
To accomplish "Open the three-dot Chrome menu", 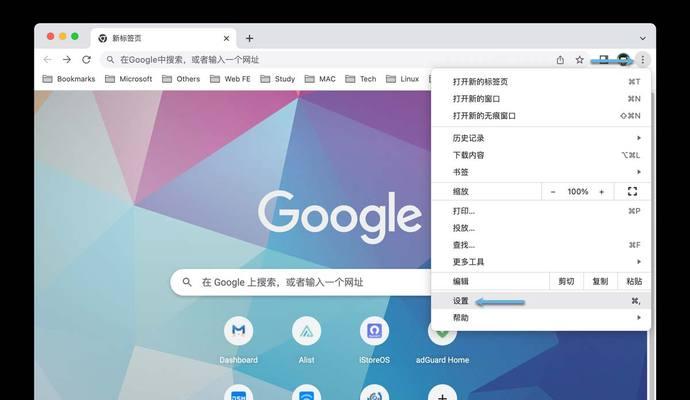I will [642, 59].
